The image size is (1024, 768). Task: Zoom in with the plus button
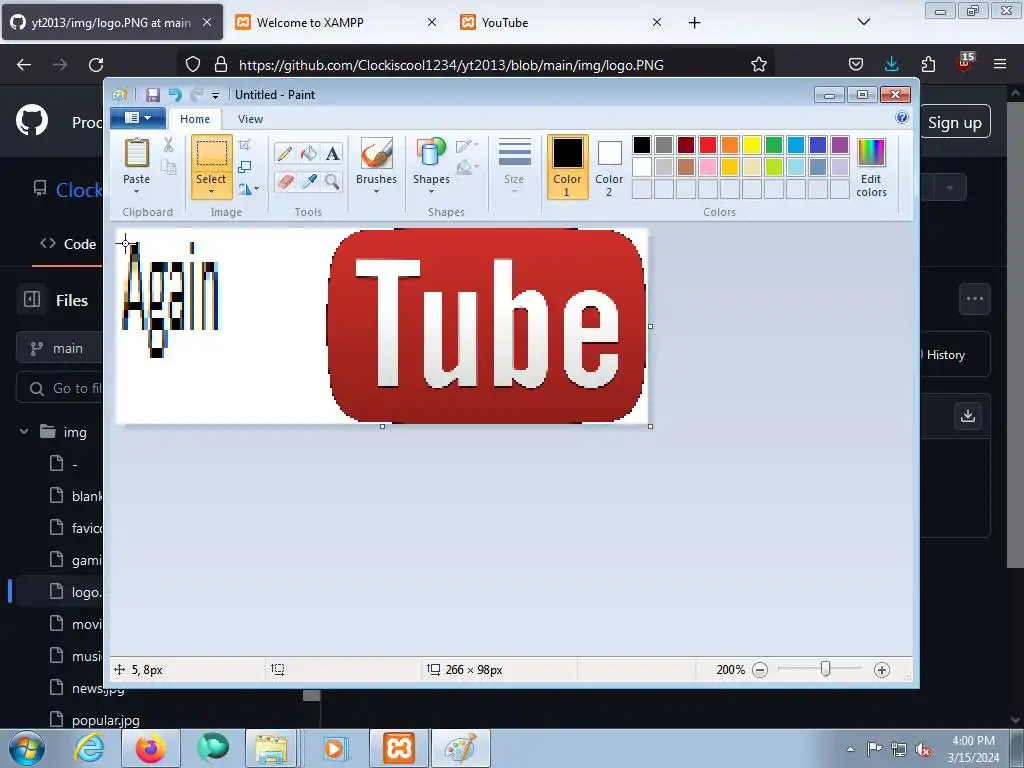pos(882,669)
